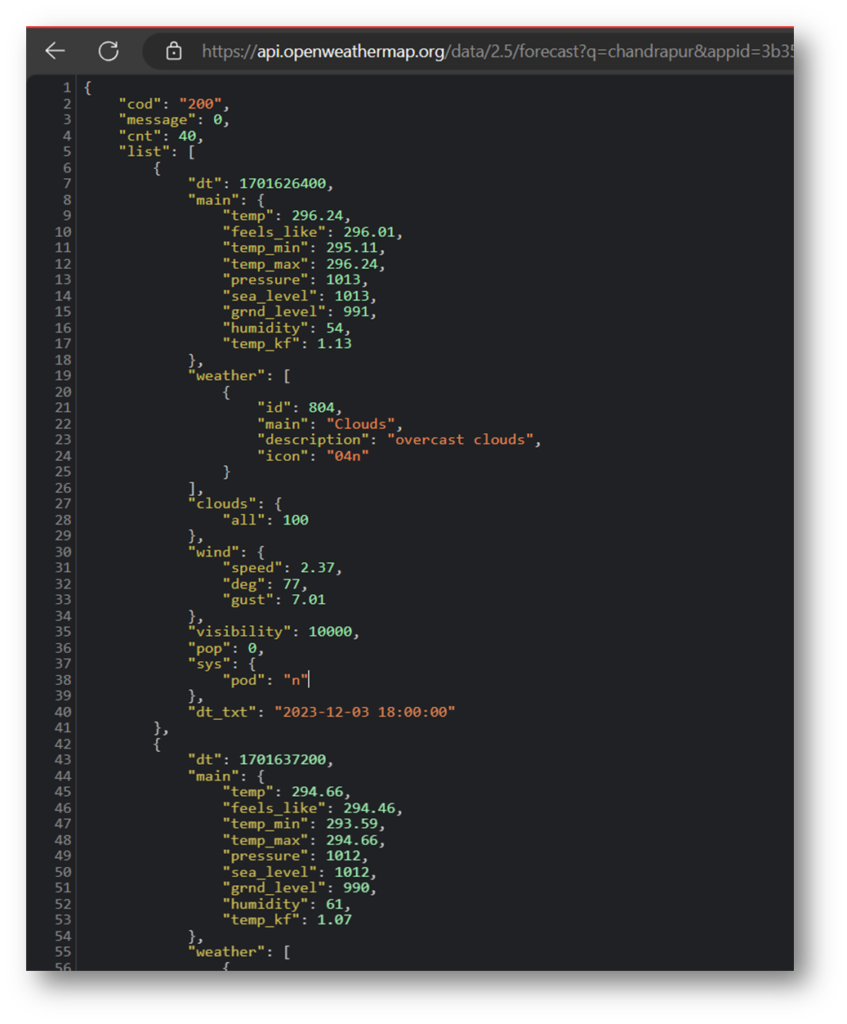Select the icon code "04n"

[x=350, y=455]
